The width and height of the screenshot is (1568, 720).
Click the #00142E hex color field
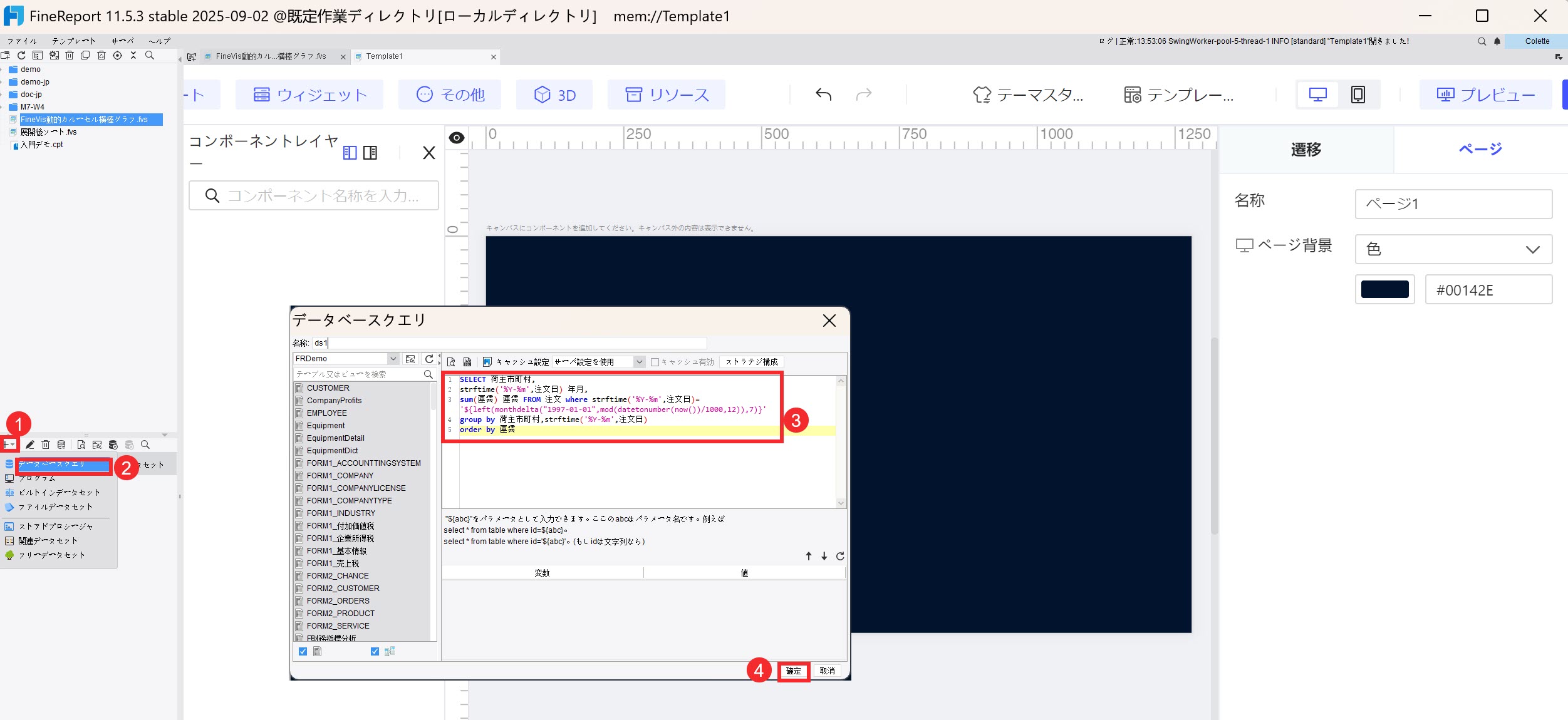(x=1488, y=290)
